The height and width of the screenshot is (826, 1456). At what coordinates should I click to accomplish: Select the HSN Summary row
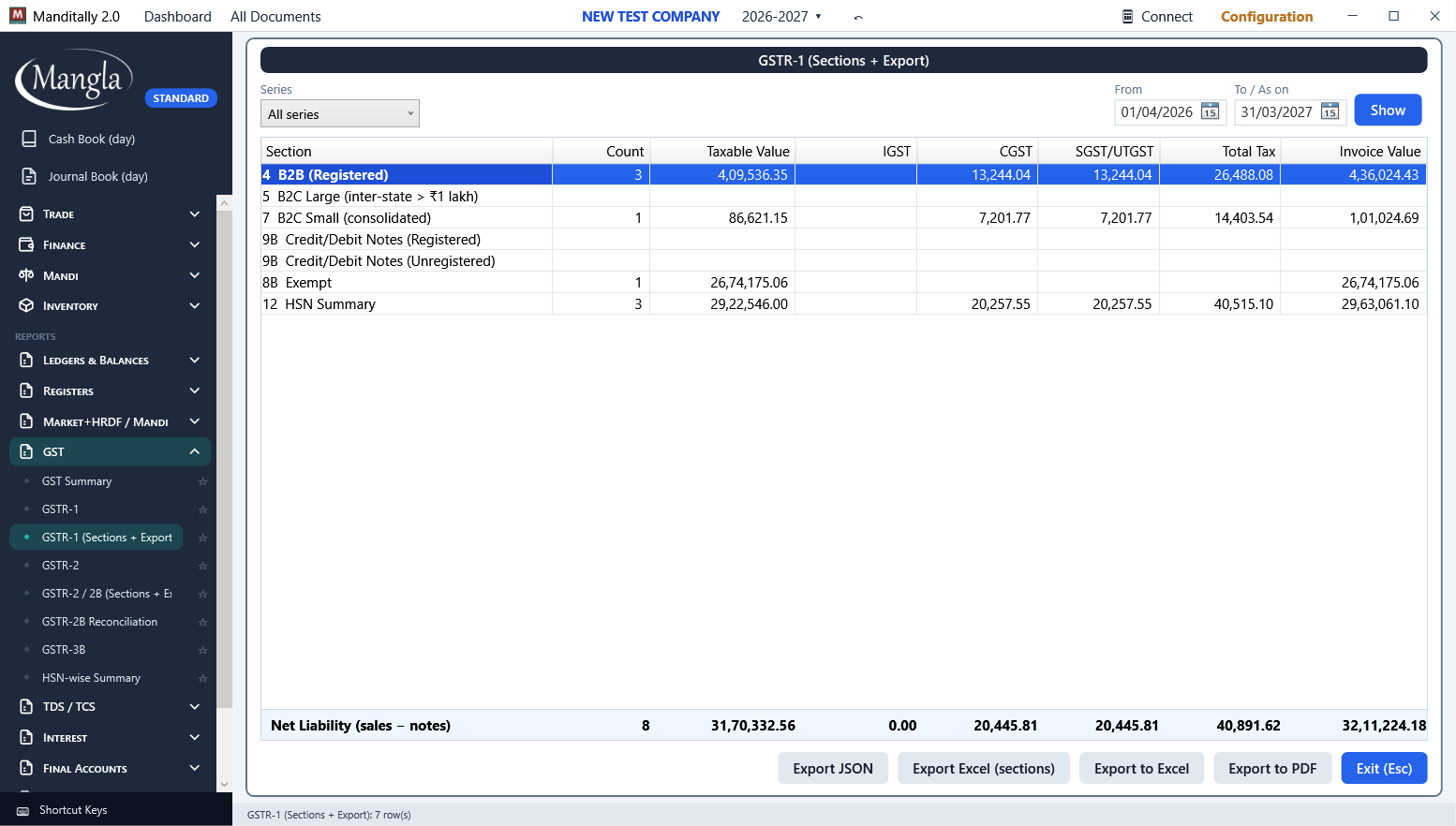click(x=843, y=304)
